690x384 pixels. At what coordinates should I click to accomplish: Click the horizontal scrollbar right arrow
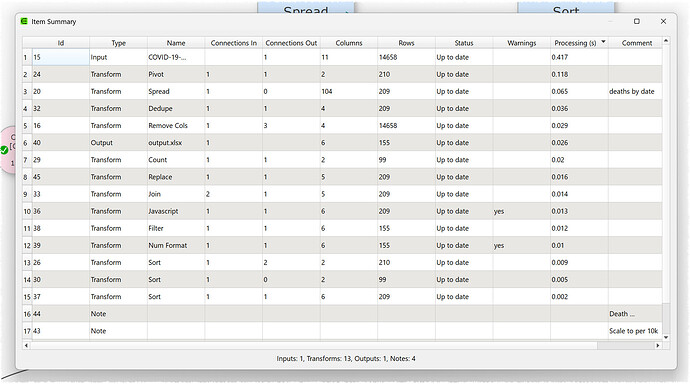[x=658, y=345]
